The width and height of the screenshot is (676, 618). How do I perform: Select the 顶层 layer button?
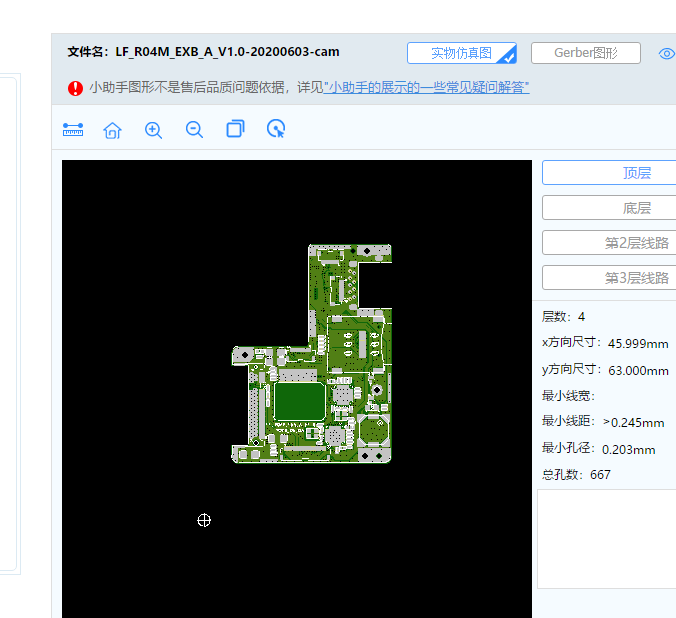point(609,173)
